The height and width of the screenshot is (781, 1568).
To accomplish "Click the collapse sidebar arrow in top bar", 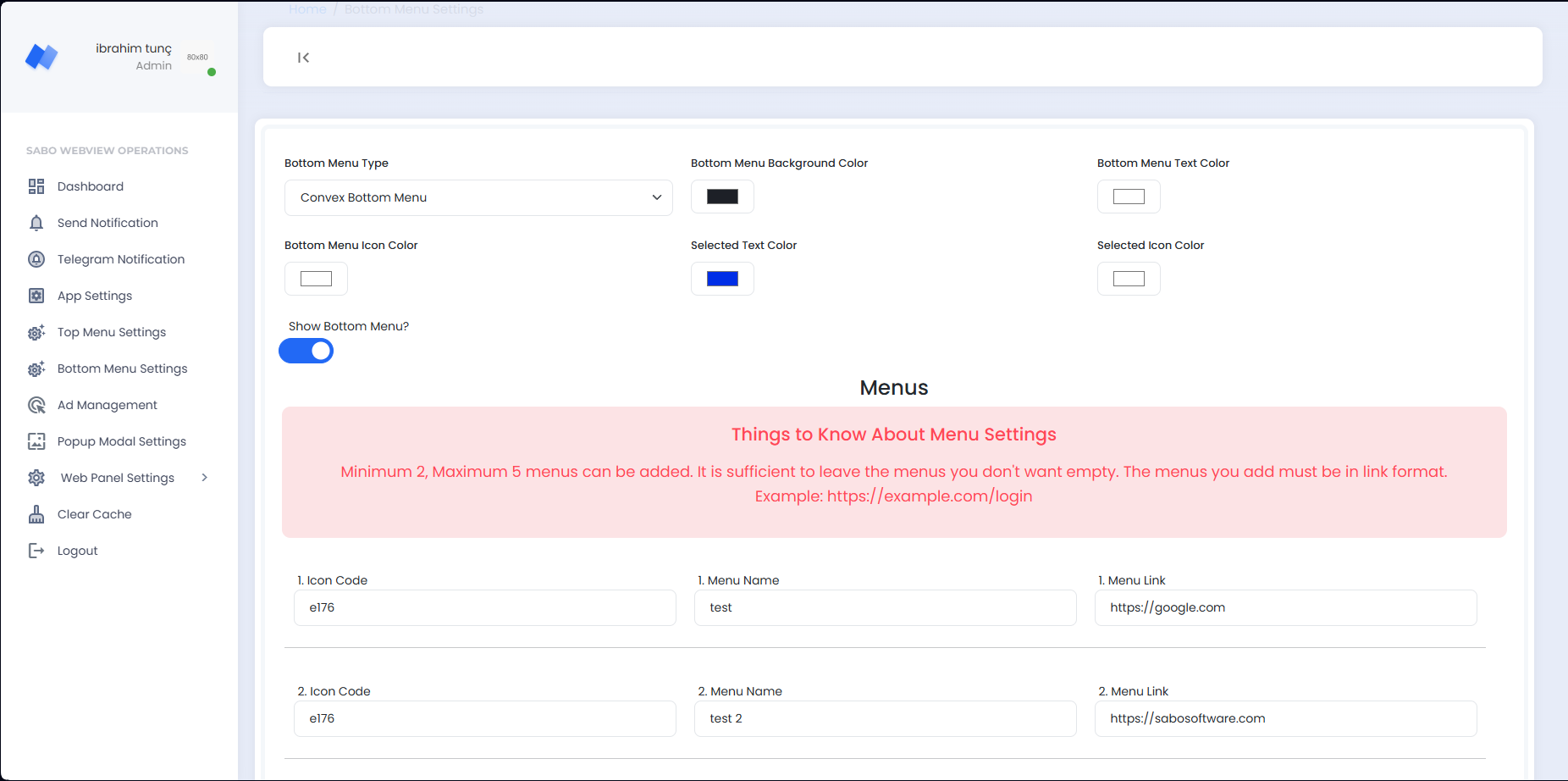I will [x=303, y=57].
